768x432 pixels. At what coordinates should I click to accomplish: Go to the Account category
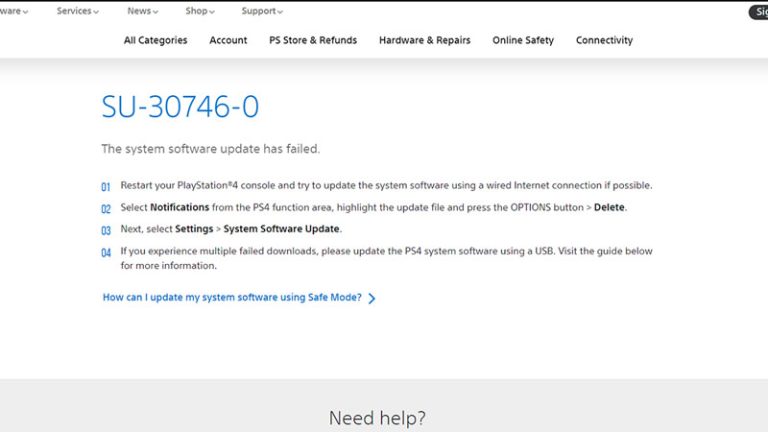pos(228,40)
